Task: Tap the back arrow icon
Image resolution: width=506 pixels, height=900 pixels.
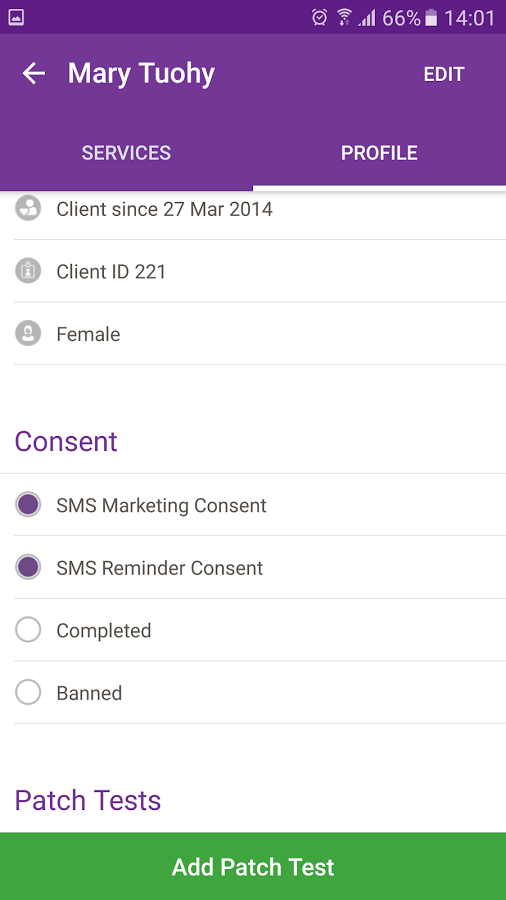Action: pos(34,73)
